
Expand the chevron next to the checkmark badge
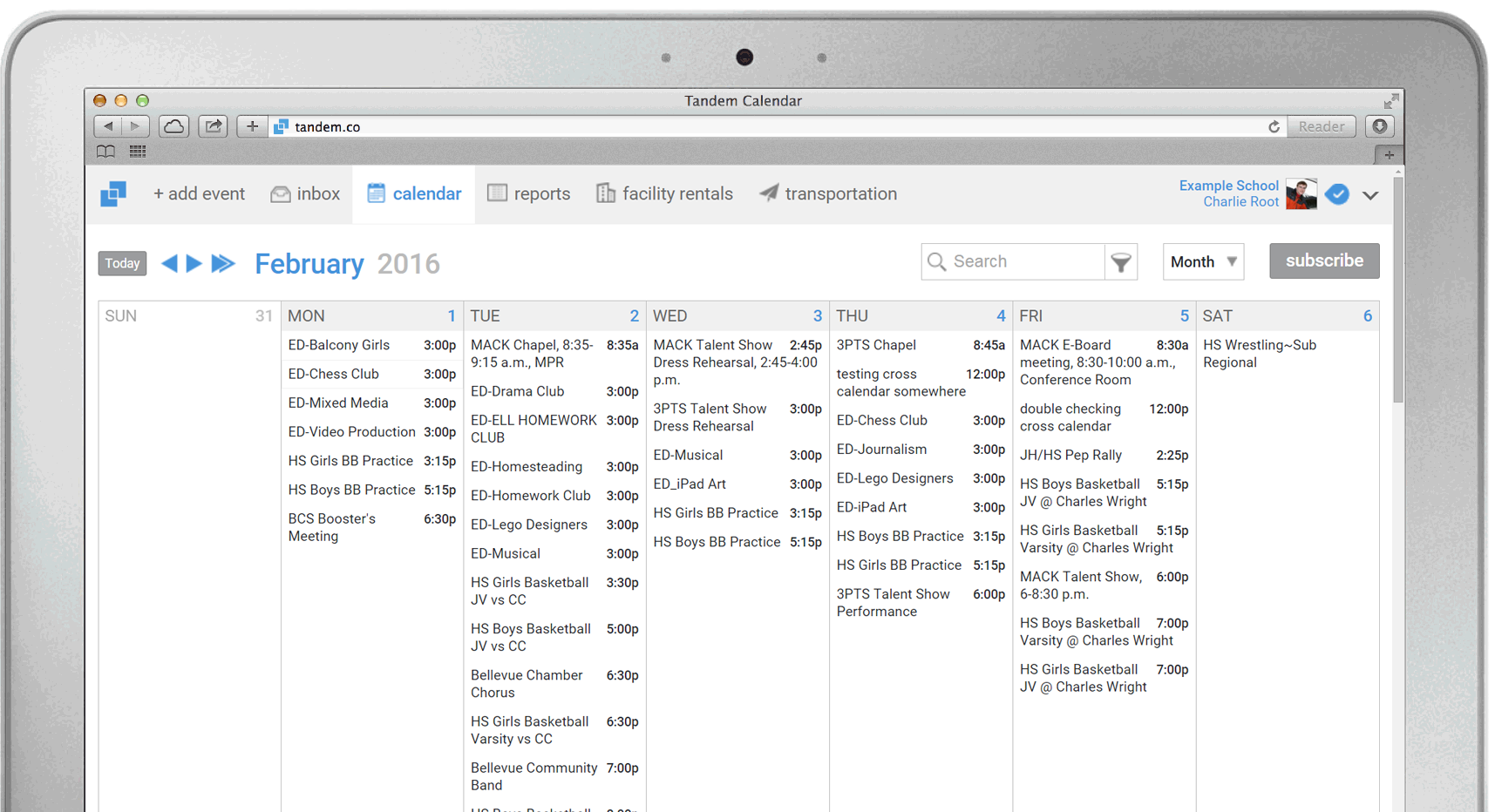[x=1370, y=196]
